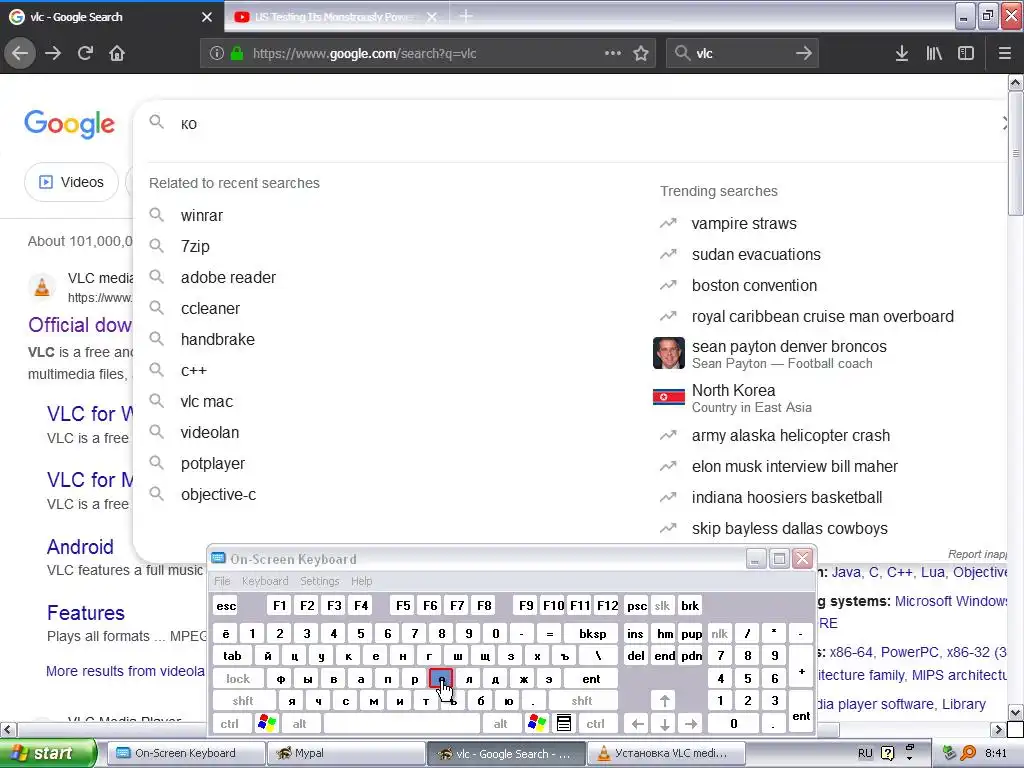Viewport: 1024px width, 768px height.
Task: Click More results from videolan link
Action: click(125, 671)
